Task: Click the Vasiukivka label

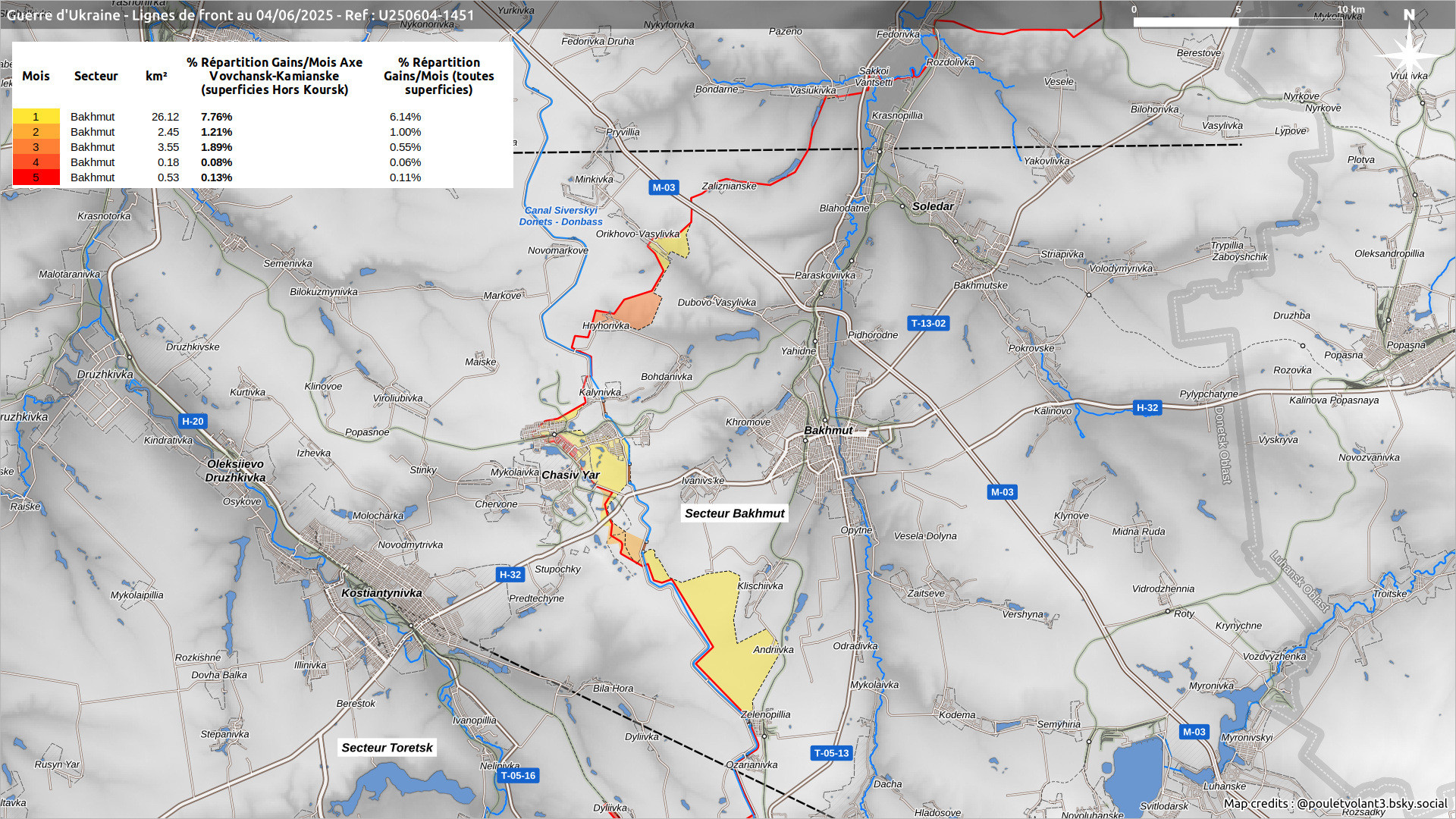Action: (813, 90)
